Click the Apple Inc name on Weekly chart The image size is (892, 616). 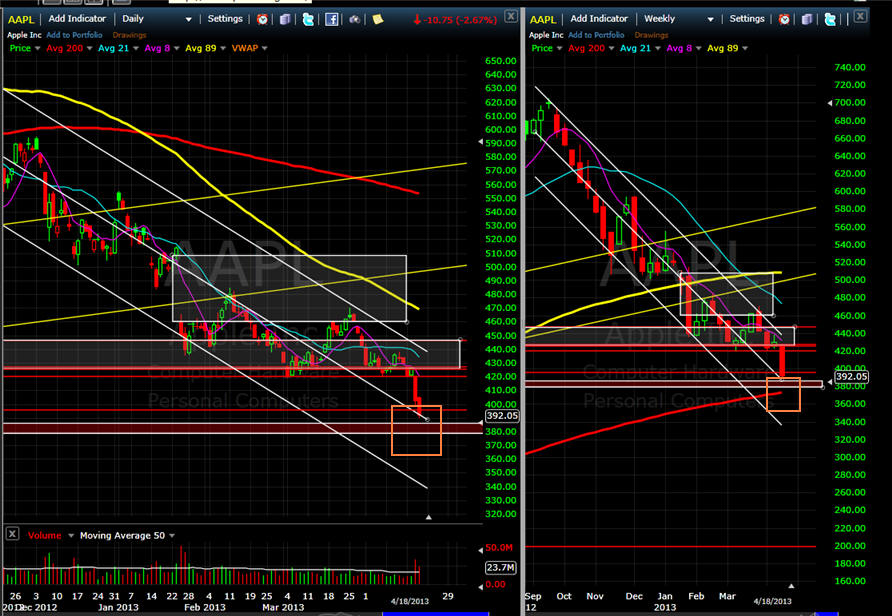pyautogui.click(x=546, y=35)
